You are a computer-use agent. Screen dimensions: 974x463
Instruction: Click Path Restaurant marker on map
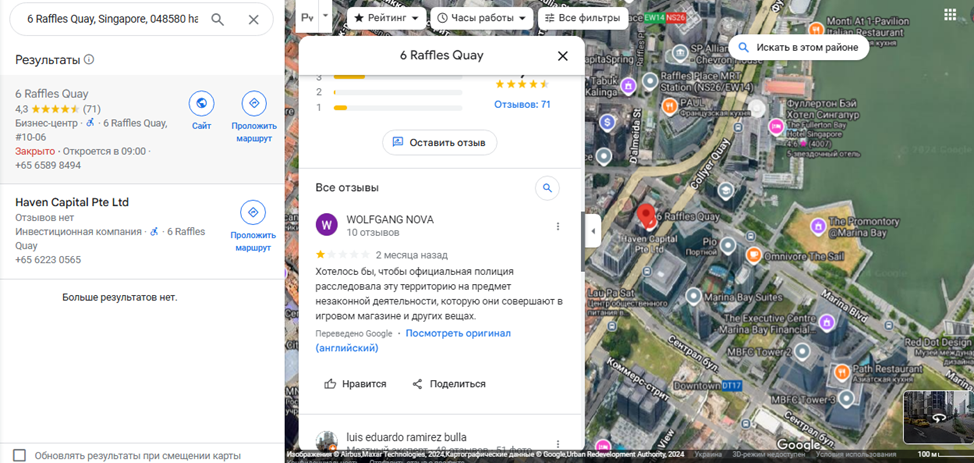pos(842,372)
